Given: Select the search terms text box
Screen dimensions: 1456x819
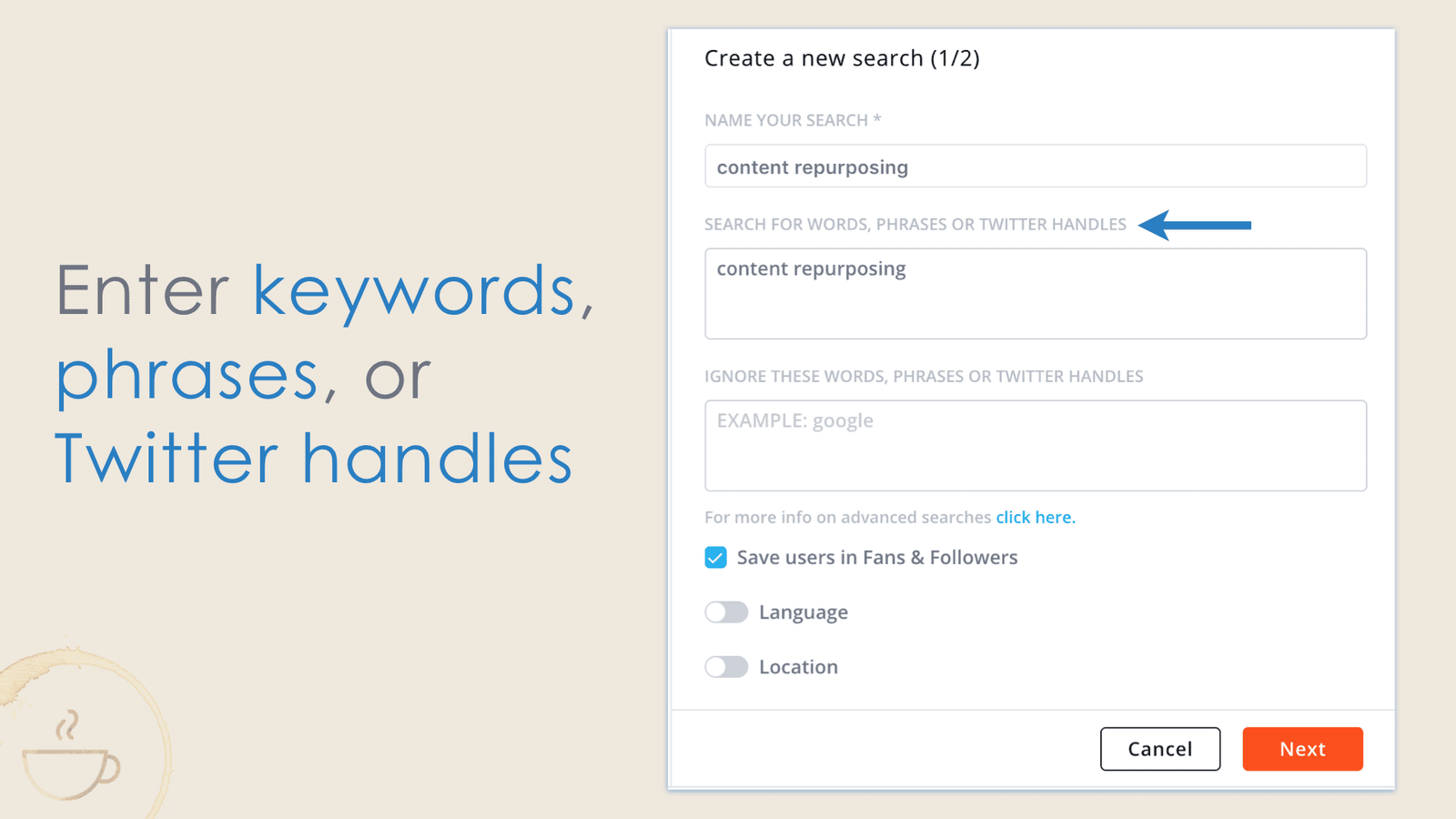Looking at the screenshot, I should tap(1036, 293).
